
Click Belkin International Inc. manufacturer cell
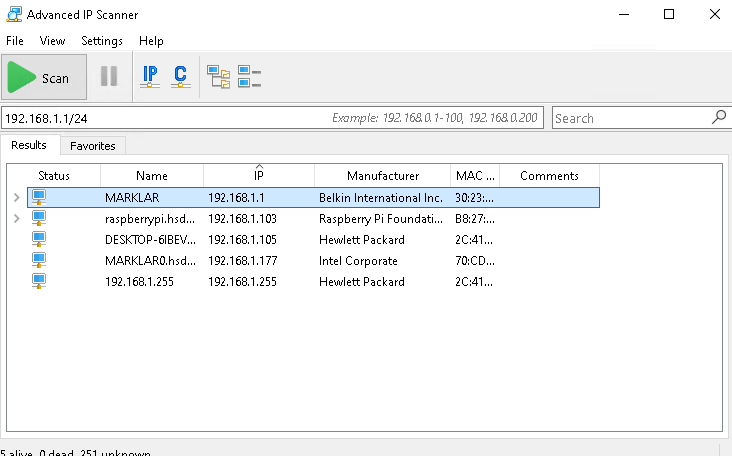coord(381,198)
